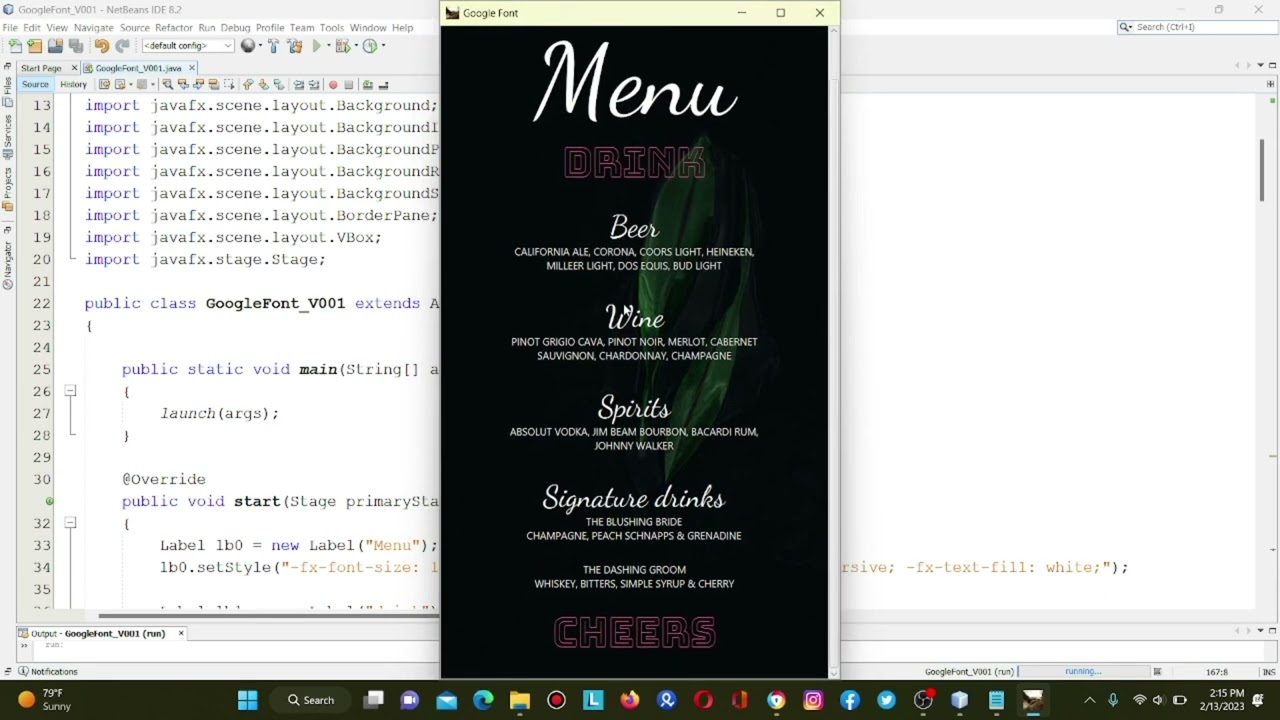Open the Profile Project dropdown arrow
Viewport: 1280px width, 720px height.
coord(383,46)
